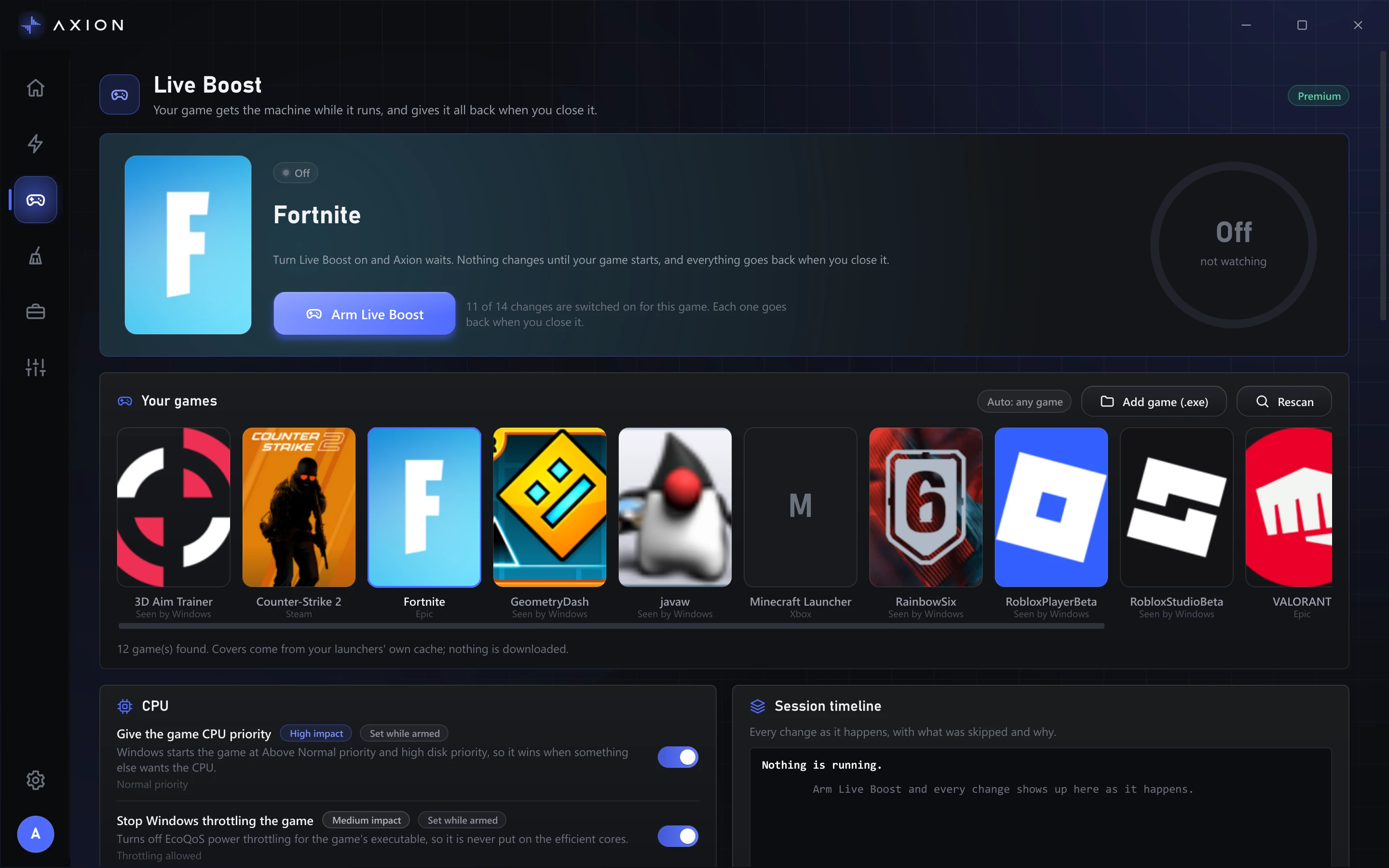1389x868 pixels.
Task: Click the games list horizontal scrollbar
Action: [611, 626]
